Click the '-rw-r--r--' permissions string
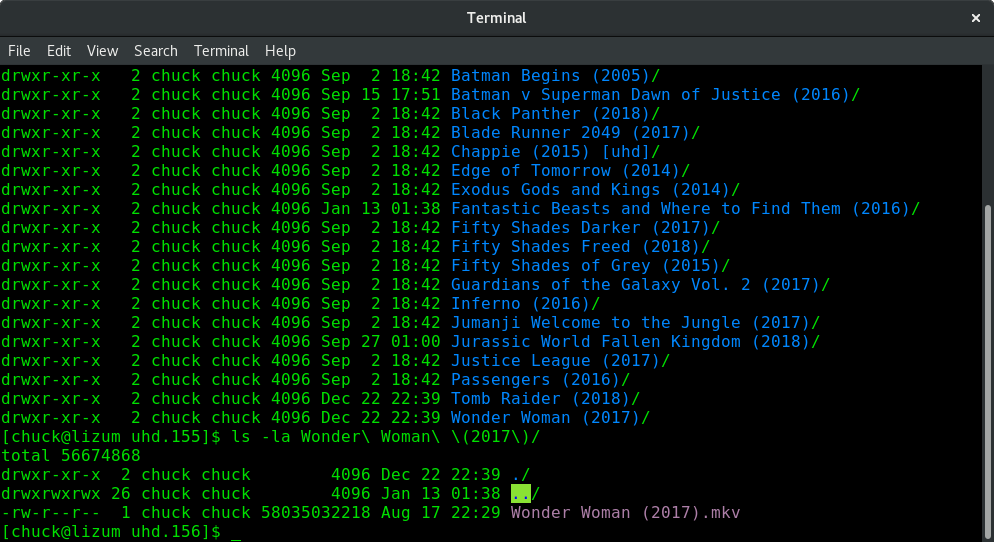The image size is (994, 542). tap(51, 513)
